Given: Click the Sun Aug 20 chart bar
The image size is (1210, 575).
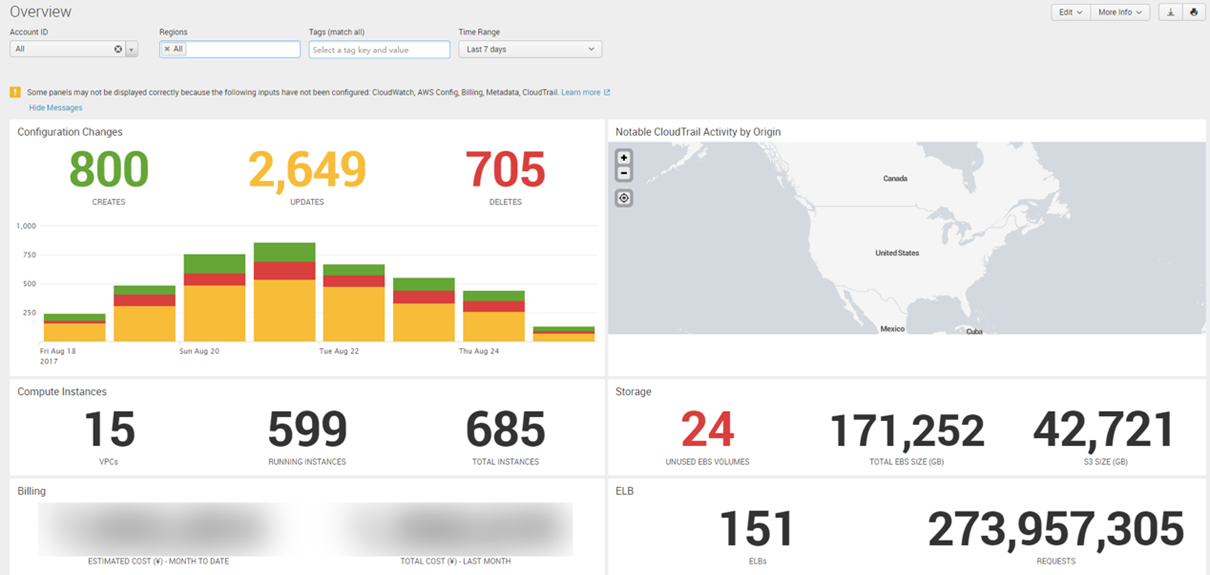Looking at the screenshot, I should (x=214, y=298).
